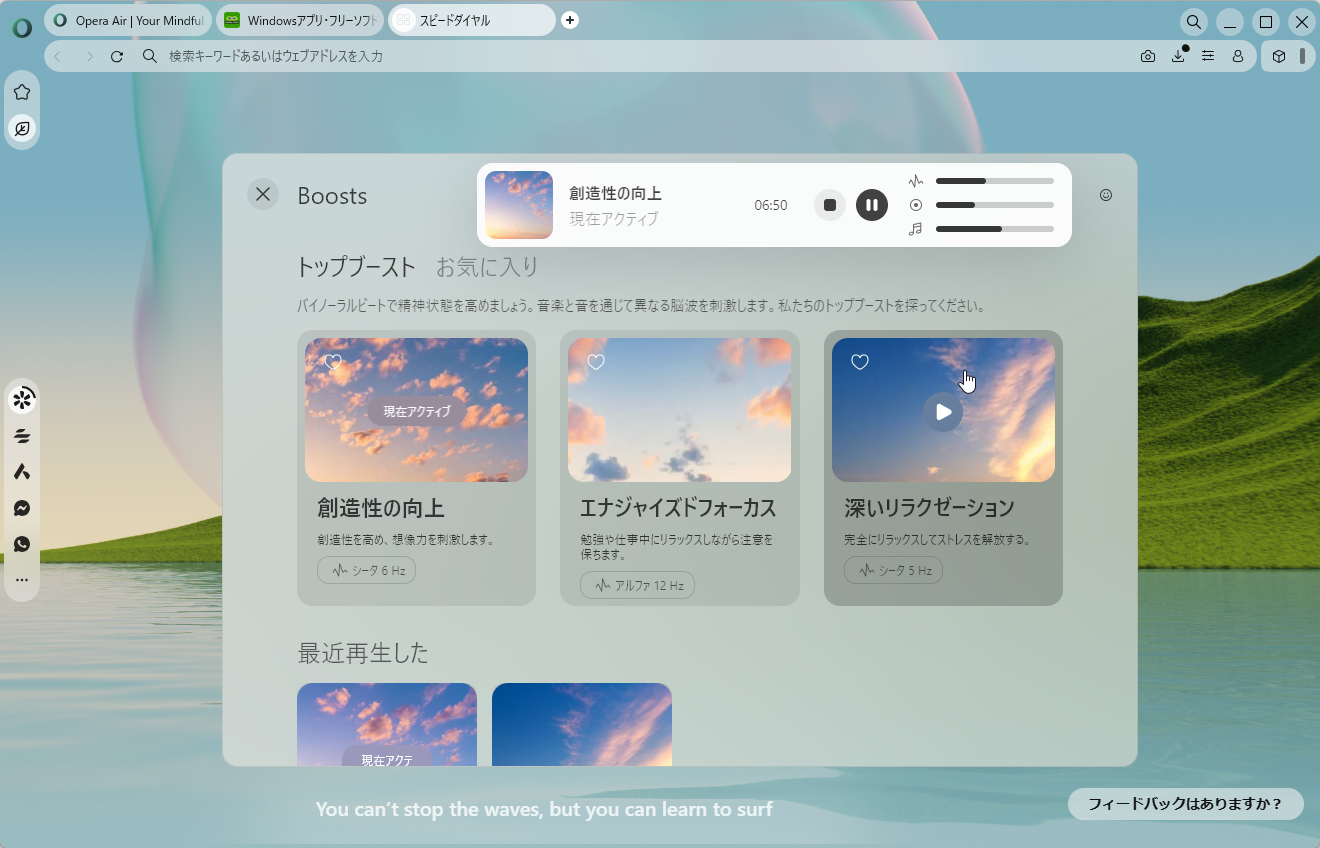This screenshot has width=1320, height=848.
Task: Click the アルファ 12 Hz chip
Action: pyautogui.click(x=637, y=585)
